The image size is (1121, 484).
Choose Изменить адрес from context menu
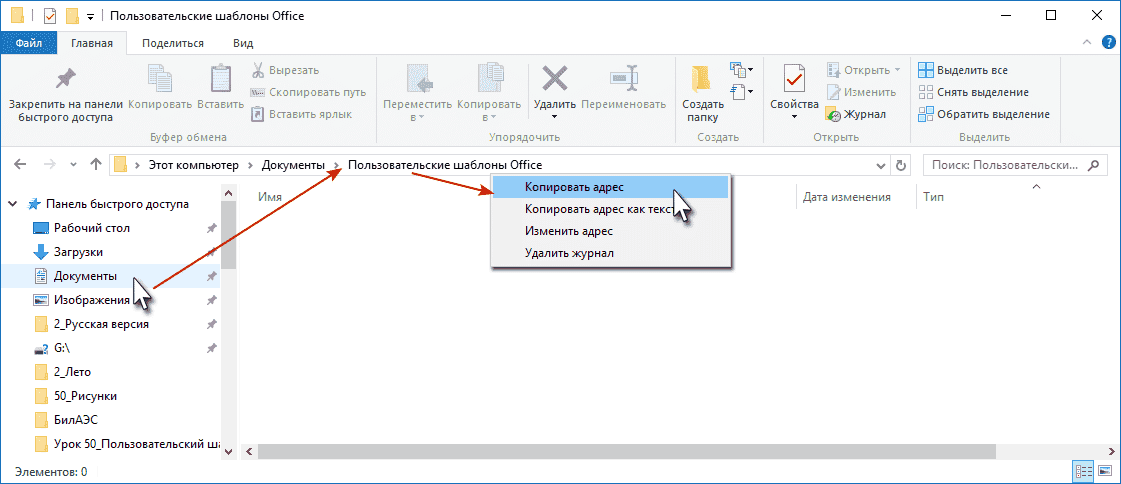610,232
